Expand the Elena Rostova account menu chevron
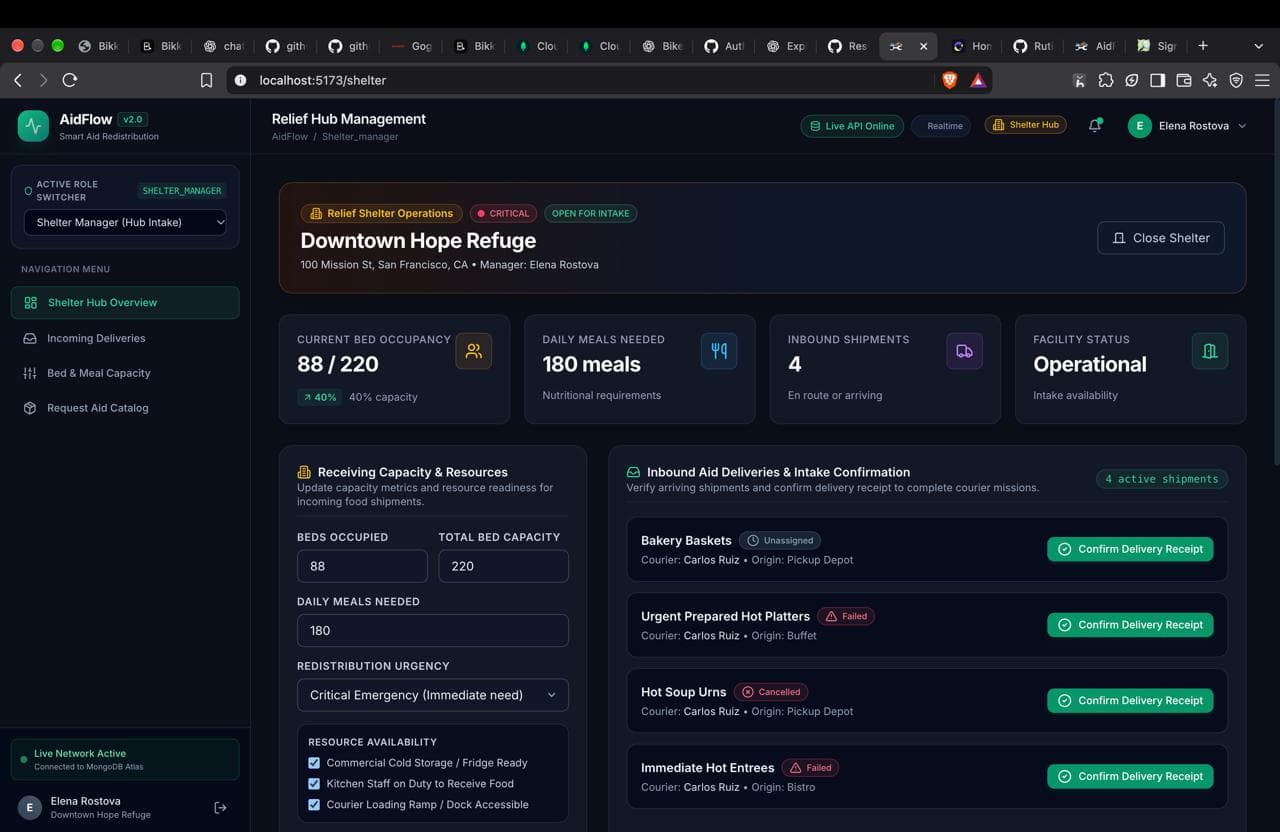 pos(1242,126)
